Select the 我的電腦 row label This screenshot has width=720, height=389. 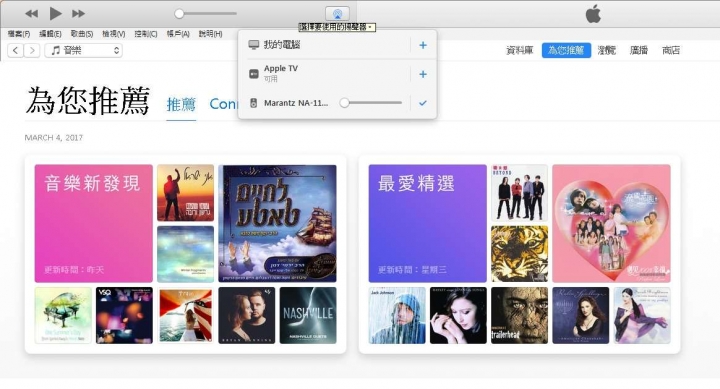coord(282,45)
